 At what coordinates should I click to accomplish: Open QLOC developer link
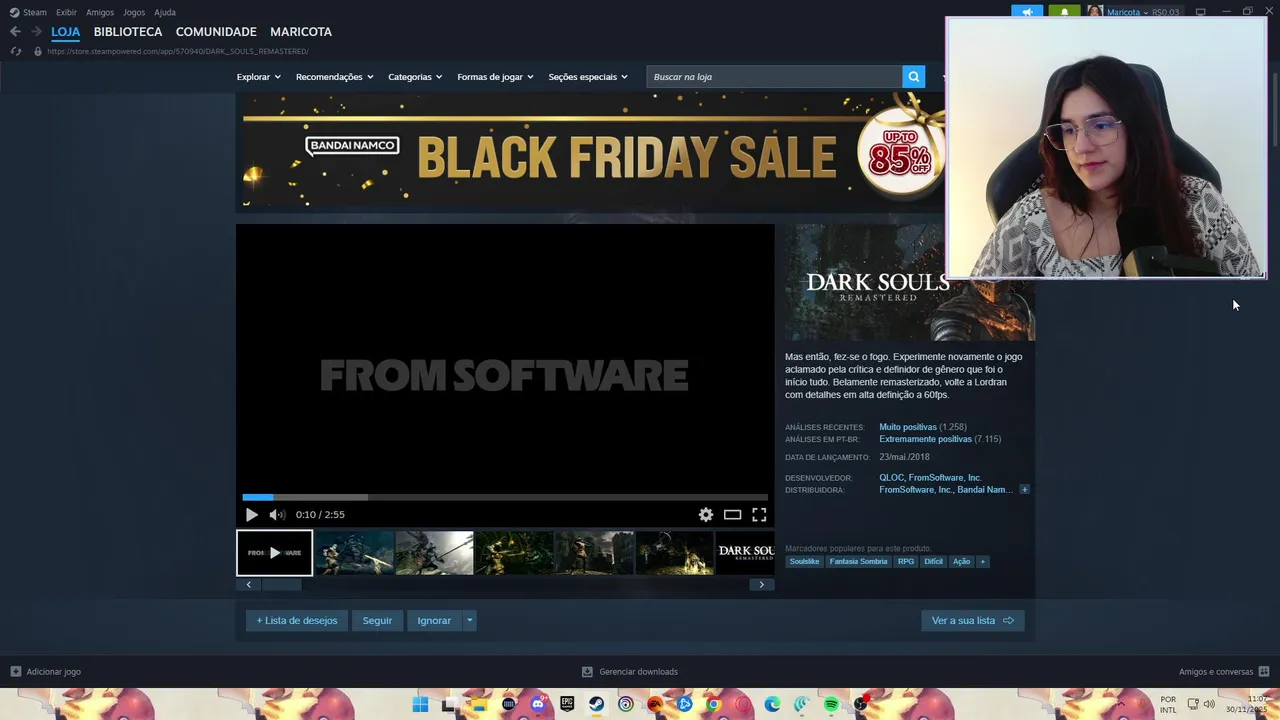(x=891, y=478)
